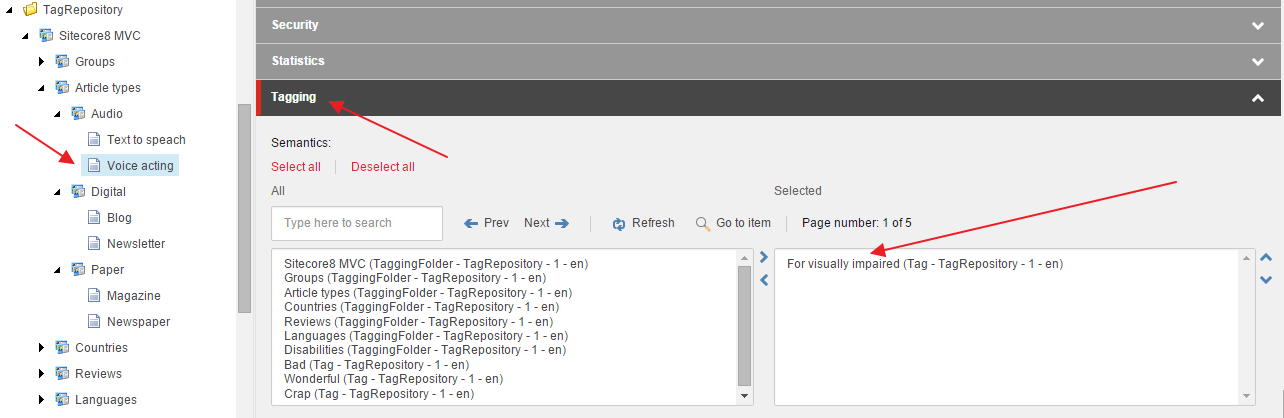
Task: Click the Go to item magnifier icon
Action: (x=703, y=224)
